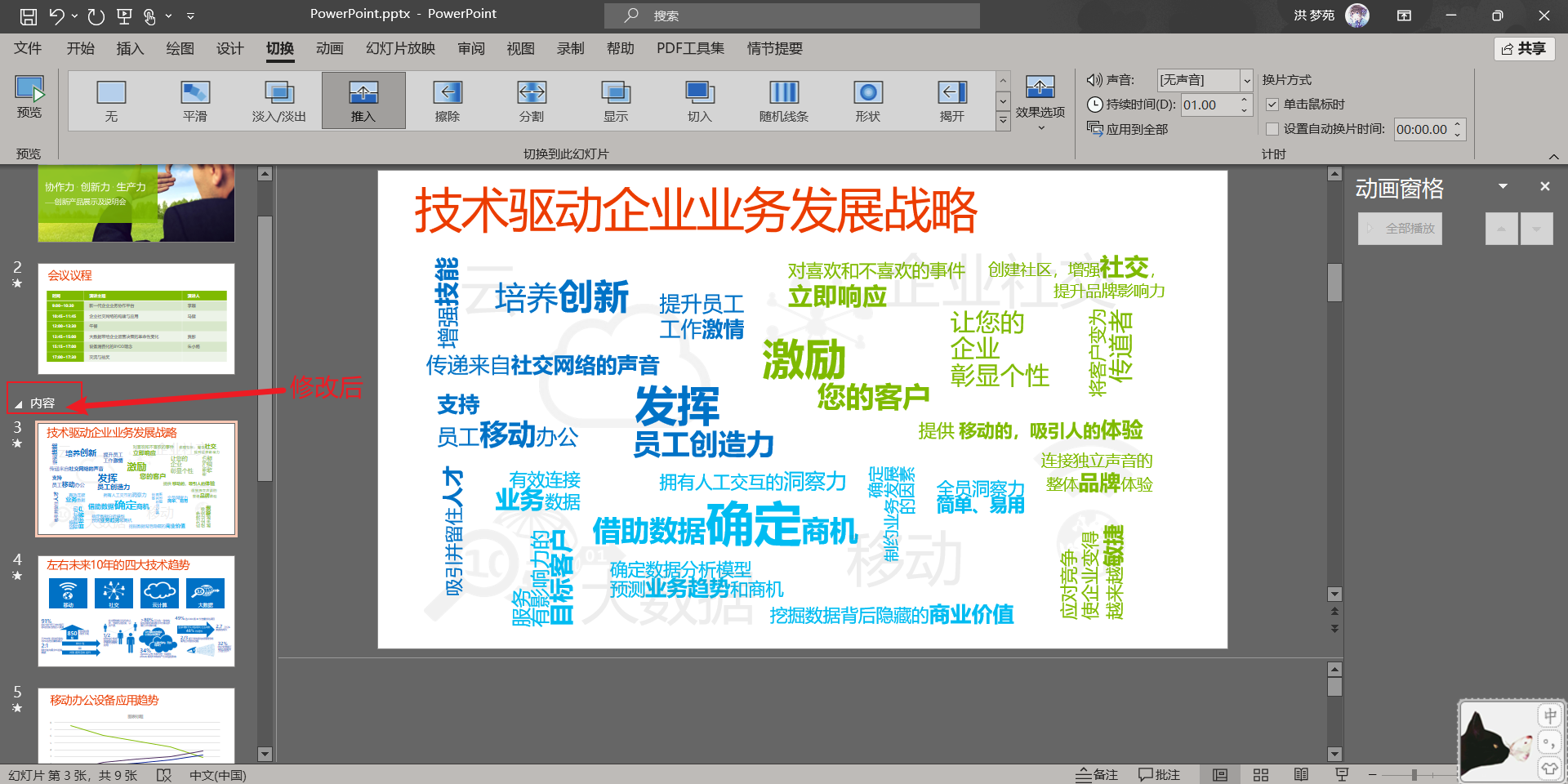Select the 形状 (Shape) transition
The image size is (1568, 784).
(x=868, y=100)
